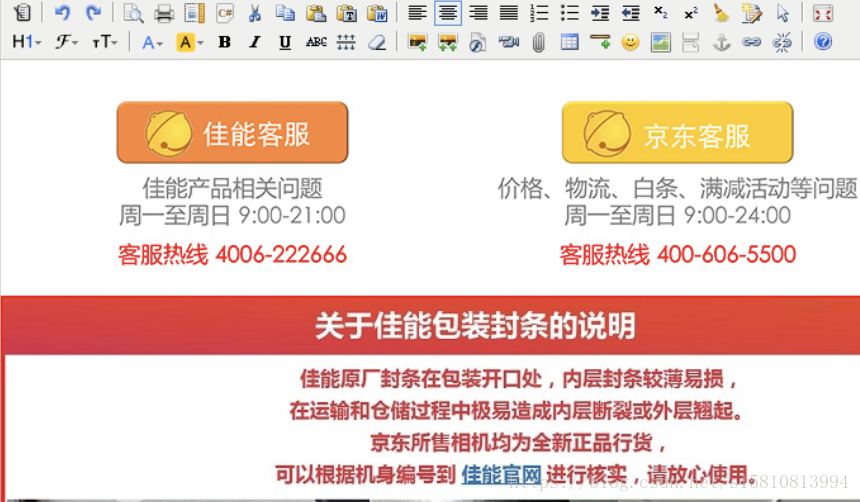Apply superscript formatting

pos(691,12)
